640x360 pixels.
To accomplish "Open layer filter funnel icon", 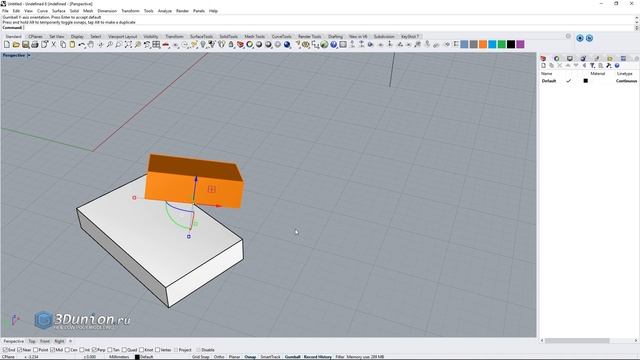I will click(592, 65).
